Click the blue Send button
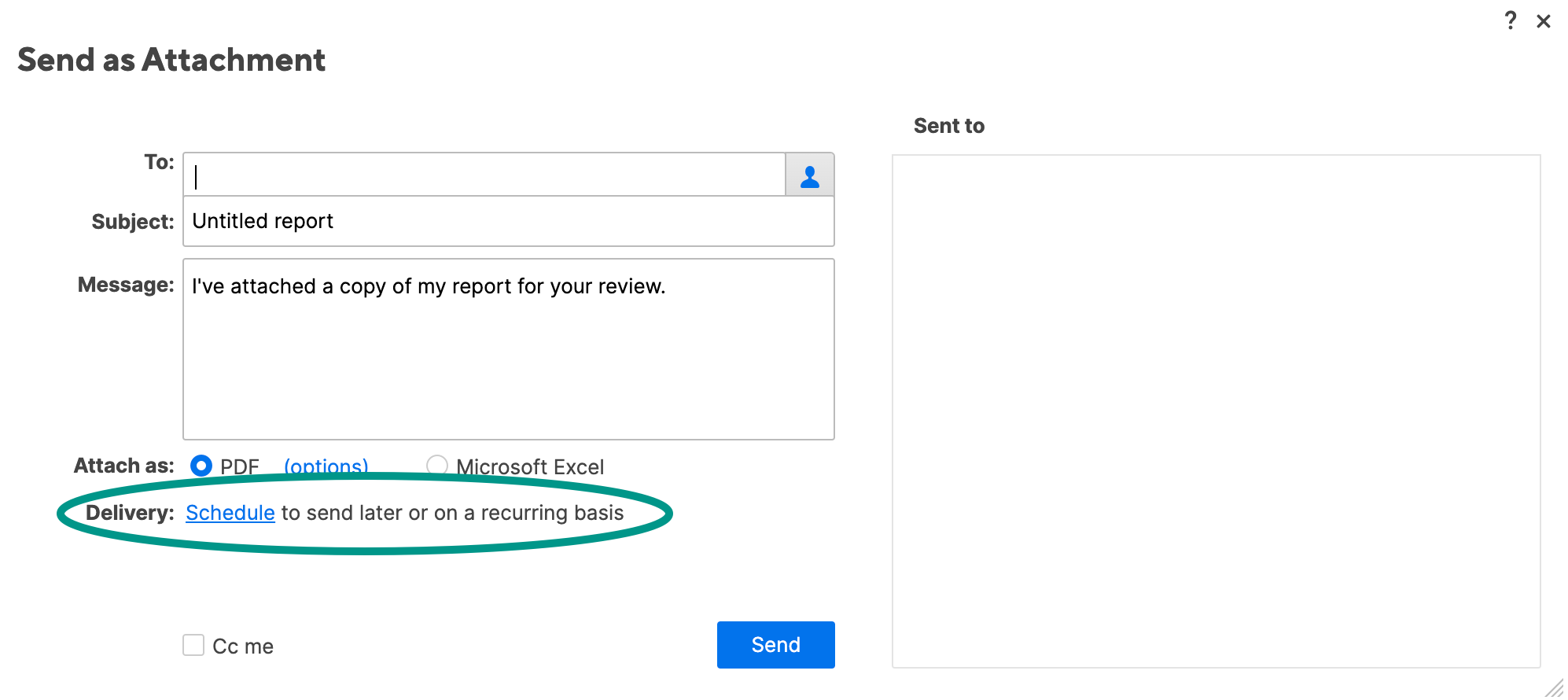Viewport: 1568px width, 700px height. [776, 645]
